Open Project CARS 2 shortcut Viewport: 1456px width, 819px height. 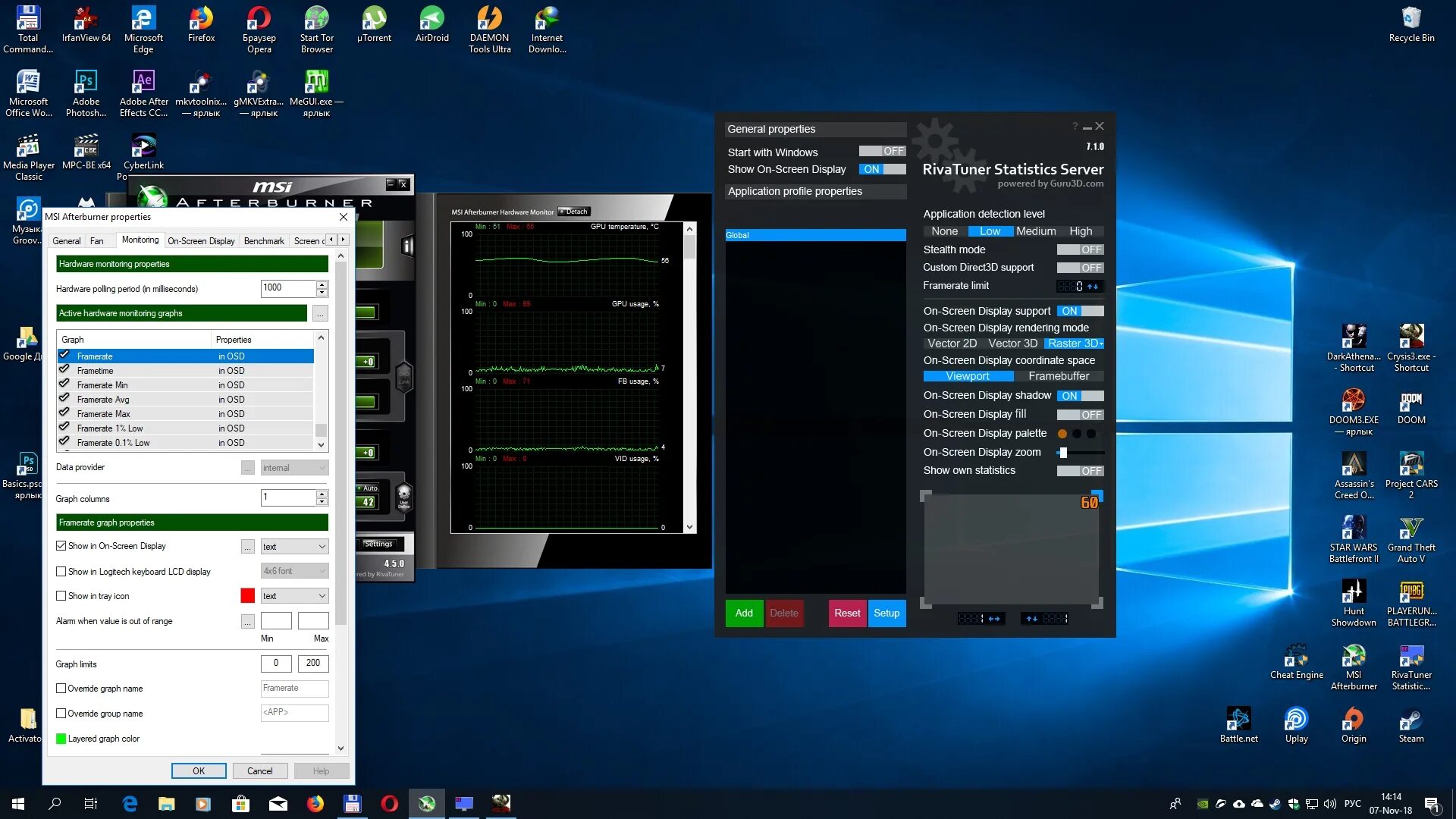point(1411,476)
